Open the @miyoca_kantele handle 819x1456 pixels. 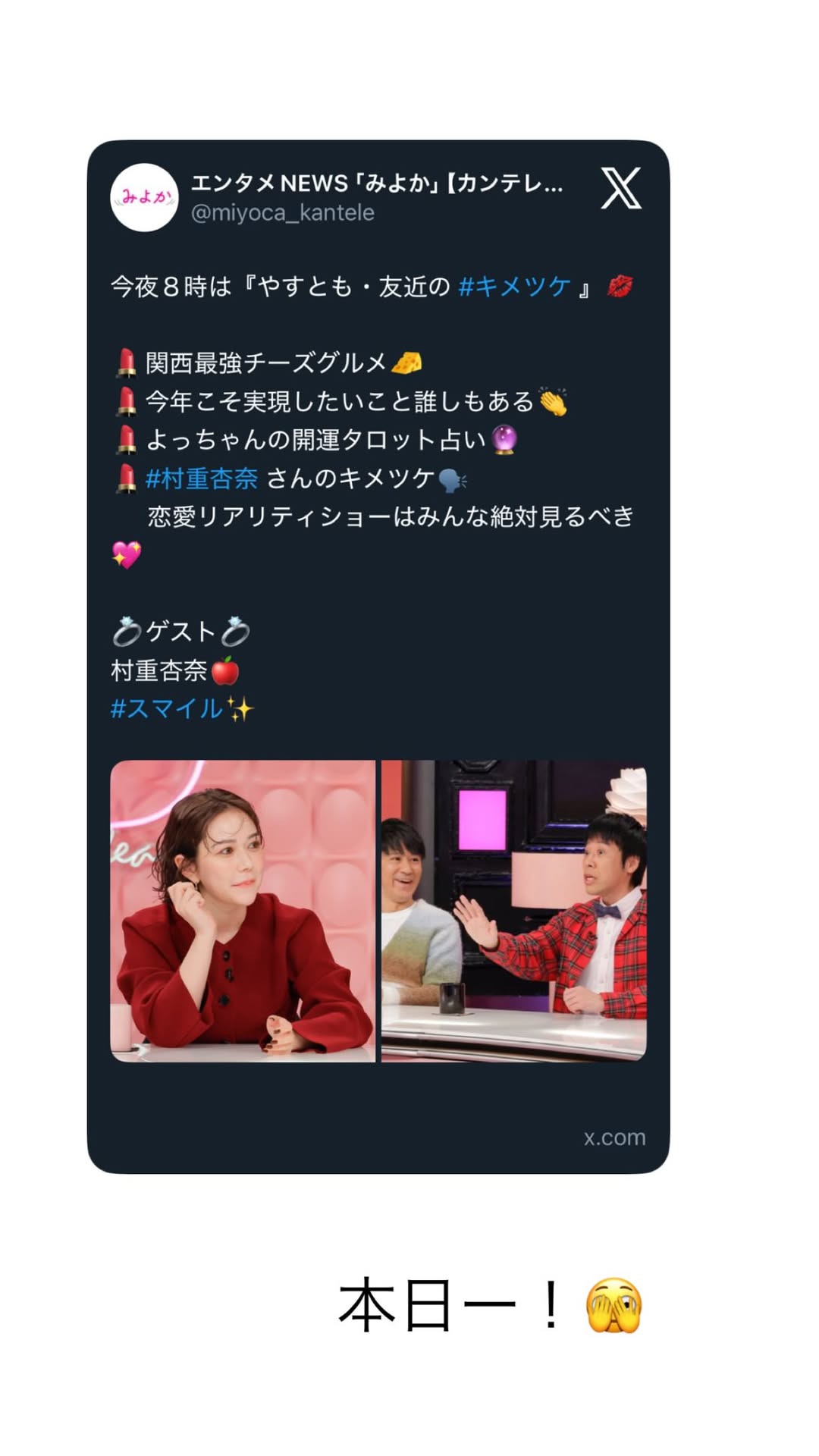coord(283,213)
